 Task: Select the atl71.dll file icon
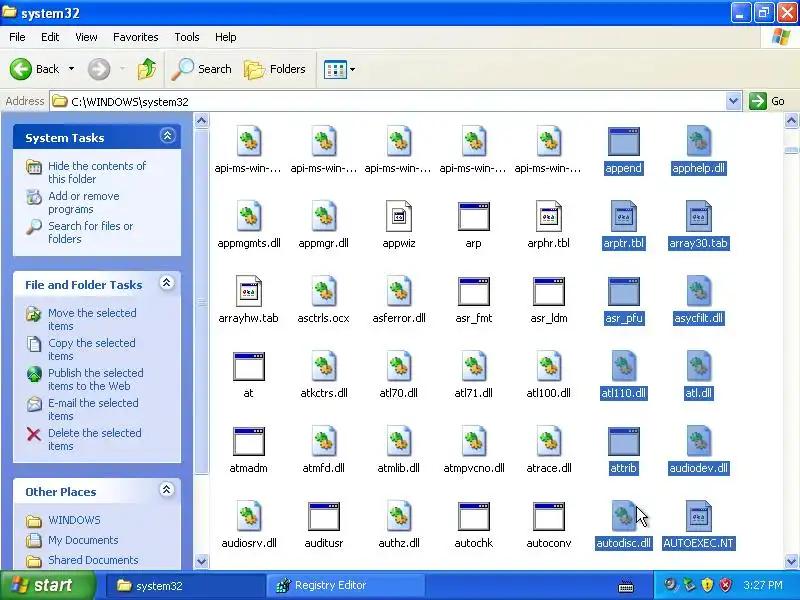click(473, 366)
